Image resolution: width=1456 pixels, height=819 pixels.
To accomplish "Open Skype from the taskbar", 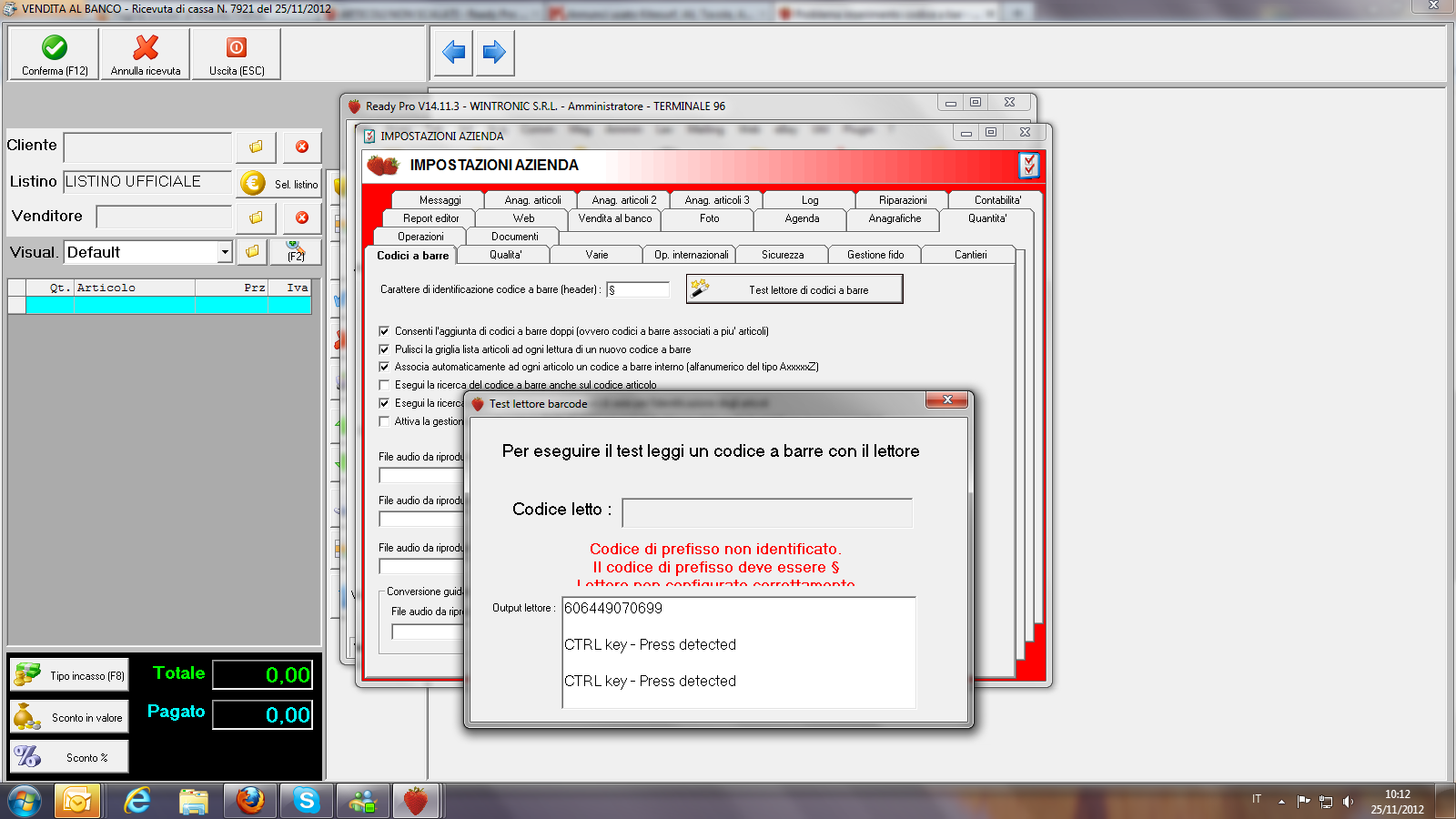I will click(x=307, y=801).
